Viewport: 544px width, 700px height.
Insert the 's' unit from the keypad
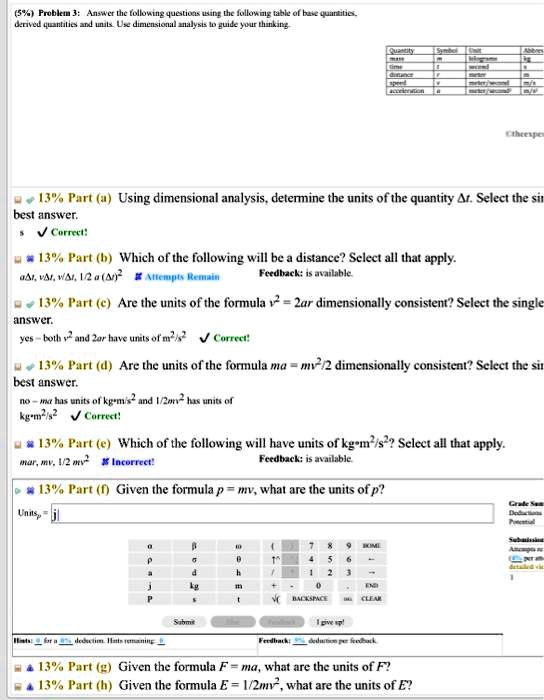(x=194, y=599)
